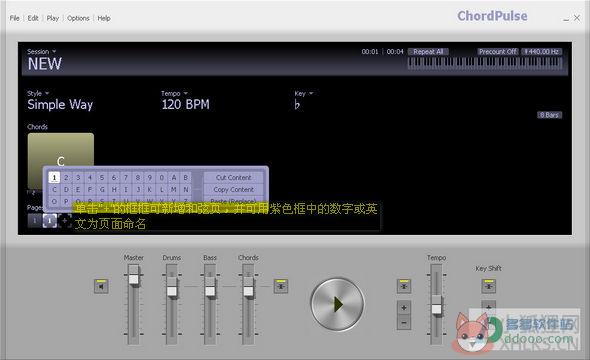Toggle the Precount Off setting
The image size is (590, 360).
pyautogui.click(x=498, y=52)
